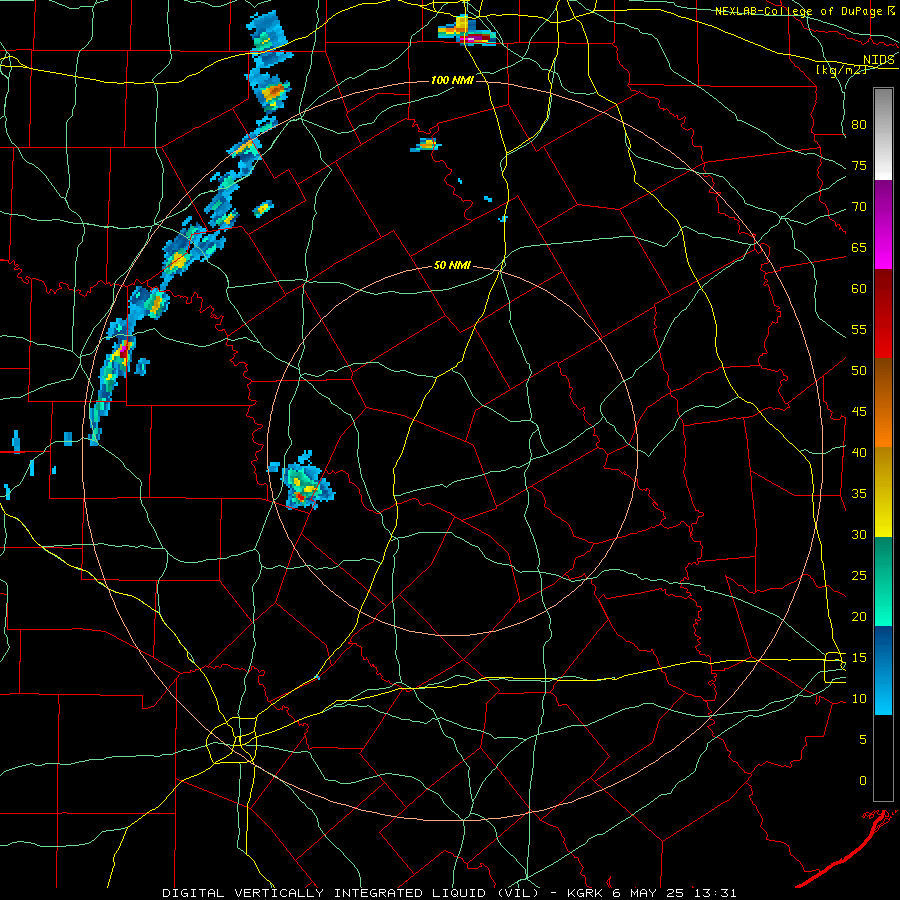Click the 35 value on the color scale
Viewport: 900px width, 900px height.
pyautogui.click(x=859, y=494)
